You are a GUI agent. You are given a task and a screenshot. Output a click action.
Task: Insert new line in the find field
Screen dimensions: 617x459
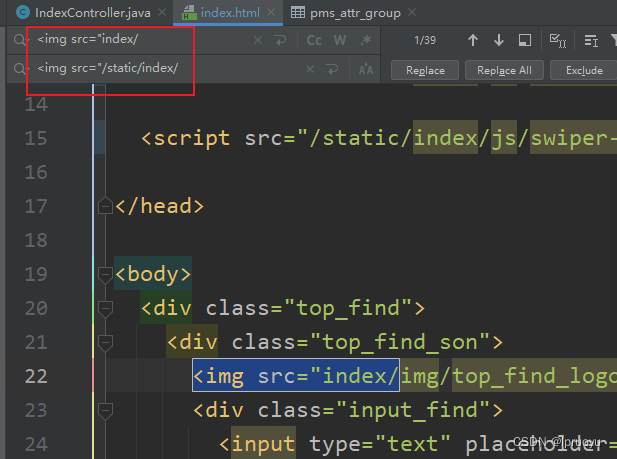coord(281,40)
